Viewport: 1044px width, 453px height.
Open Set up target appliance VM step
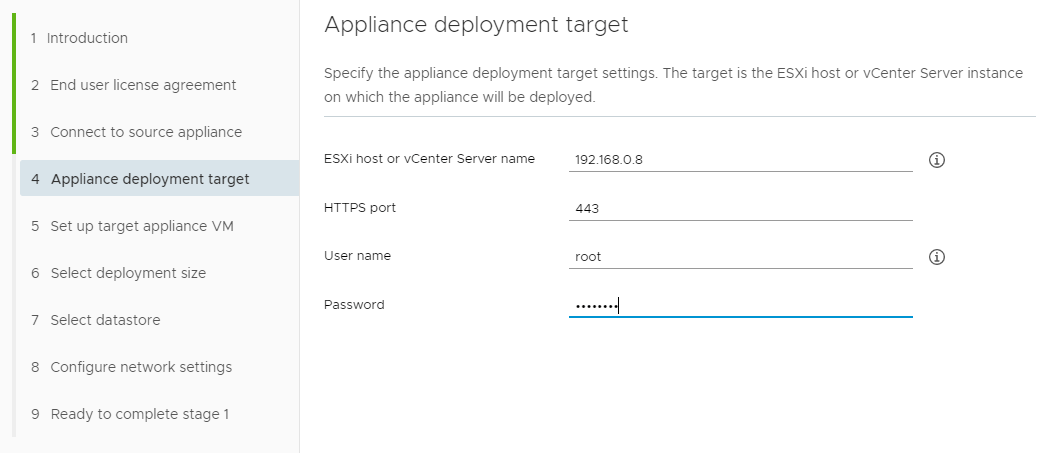pos(159,226)
